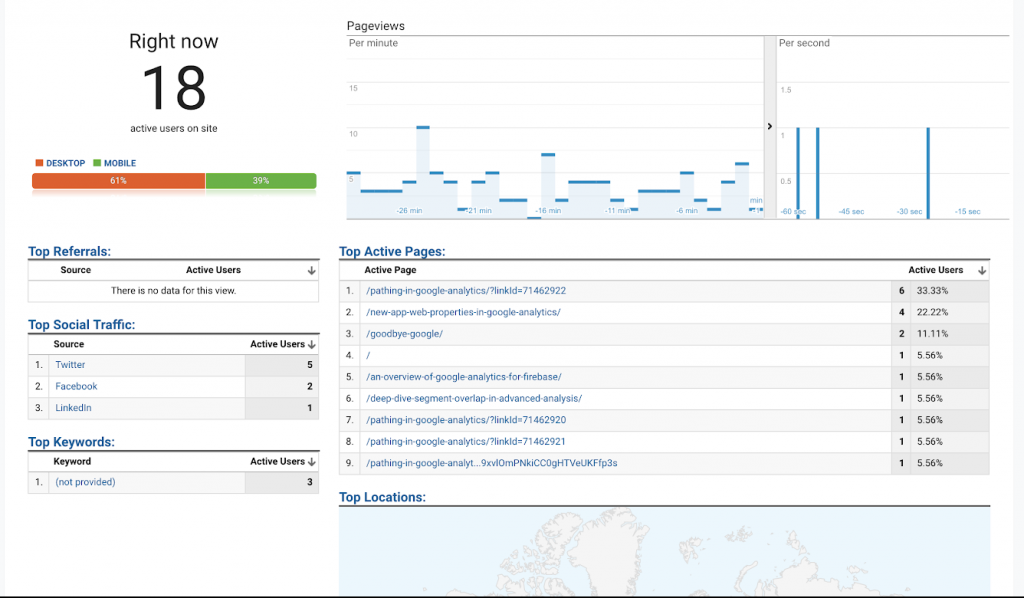Click the 33.33% value in row 1

(933, 291)
